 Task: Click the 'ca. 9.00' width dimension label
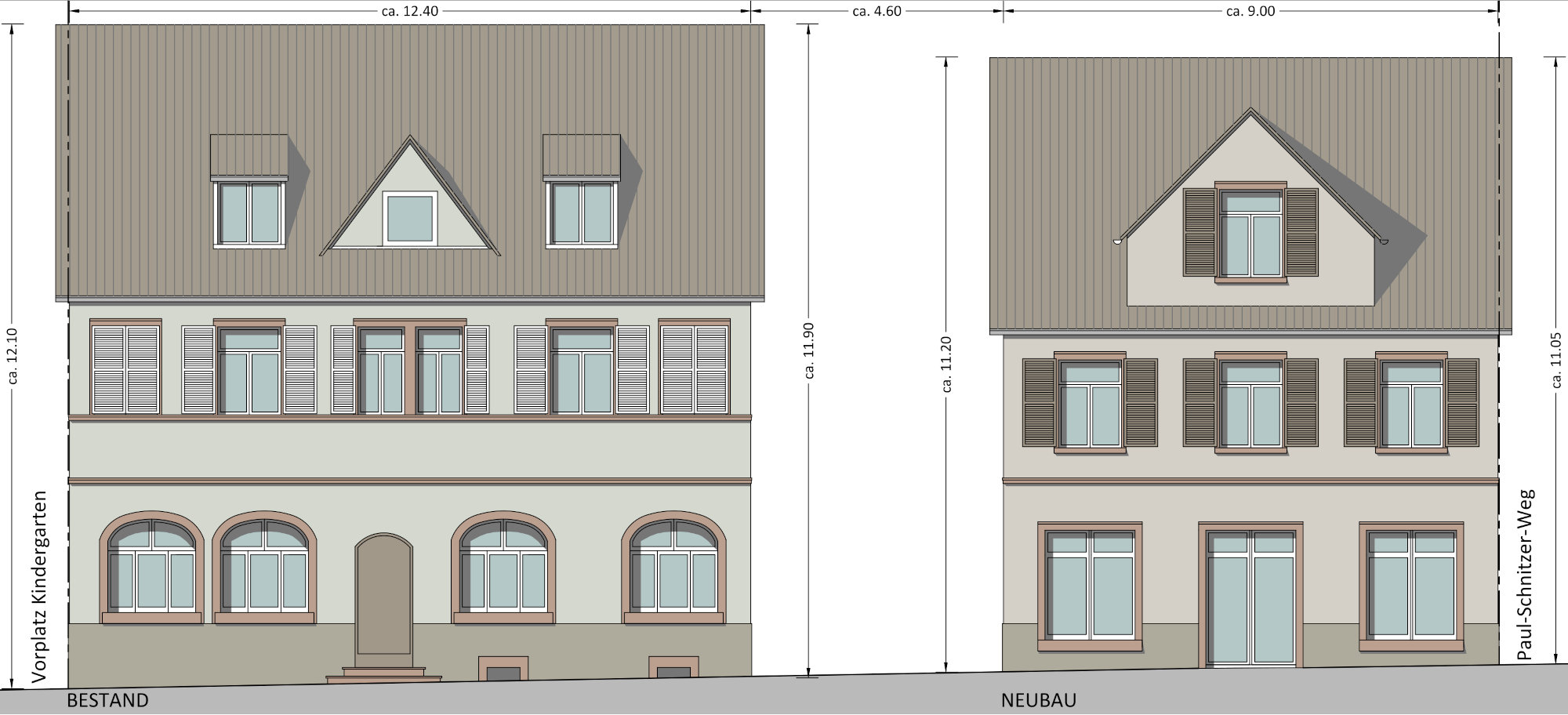(1250, 11)
